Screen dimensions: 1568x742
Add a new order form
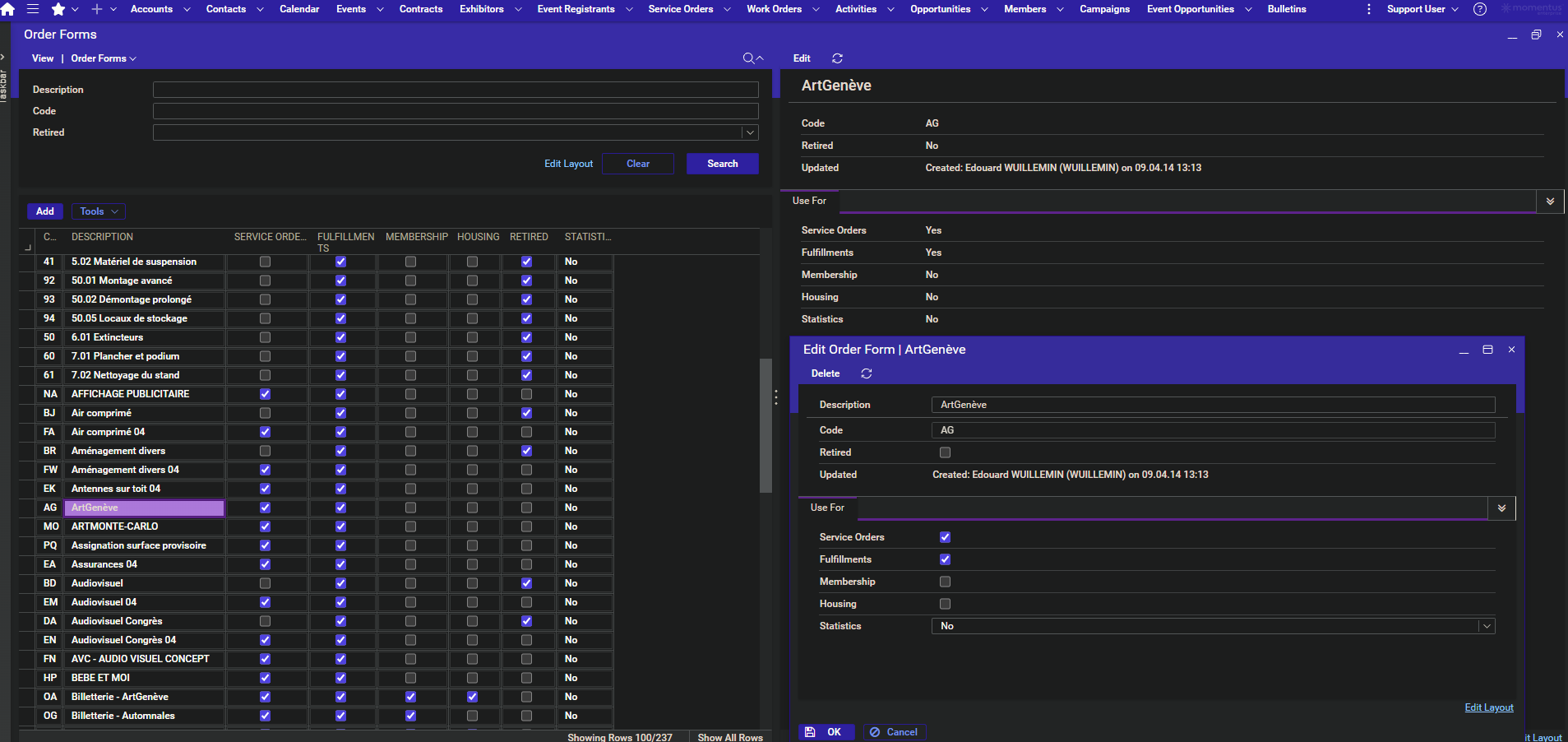(45, 211)
